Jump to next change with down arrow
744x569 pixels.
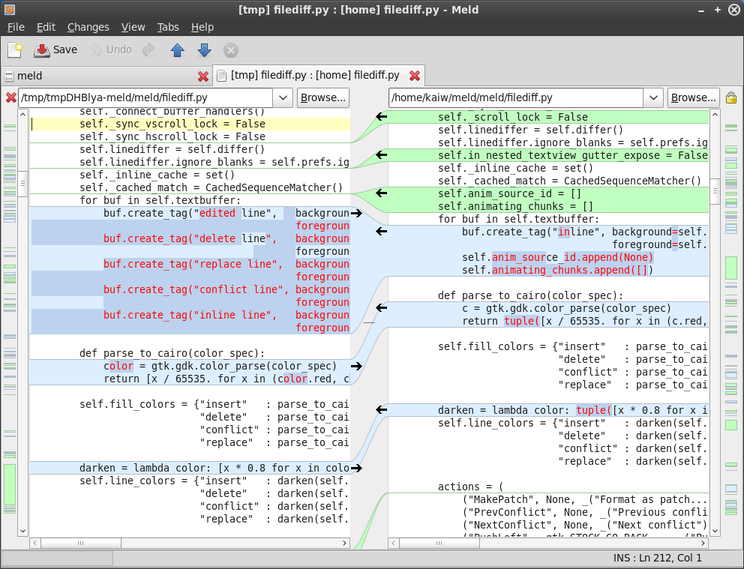coord(204,49)
